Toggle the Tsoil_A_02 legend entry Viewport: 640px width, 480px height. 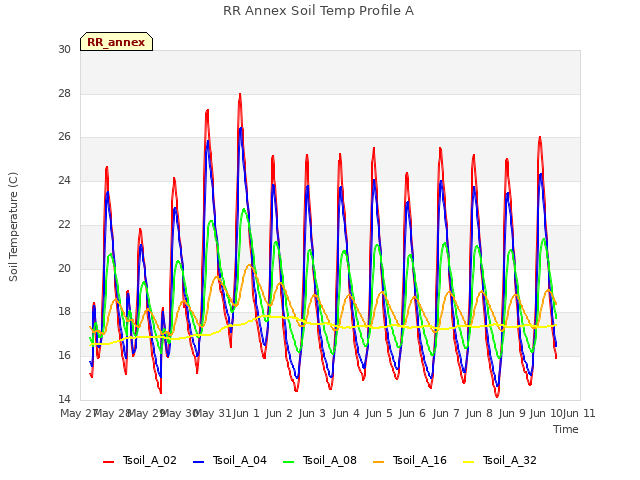pos(140,460)
